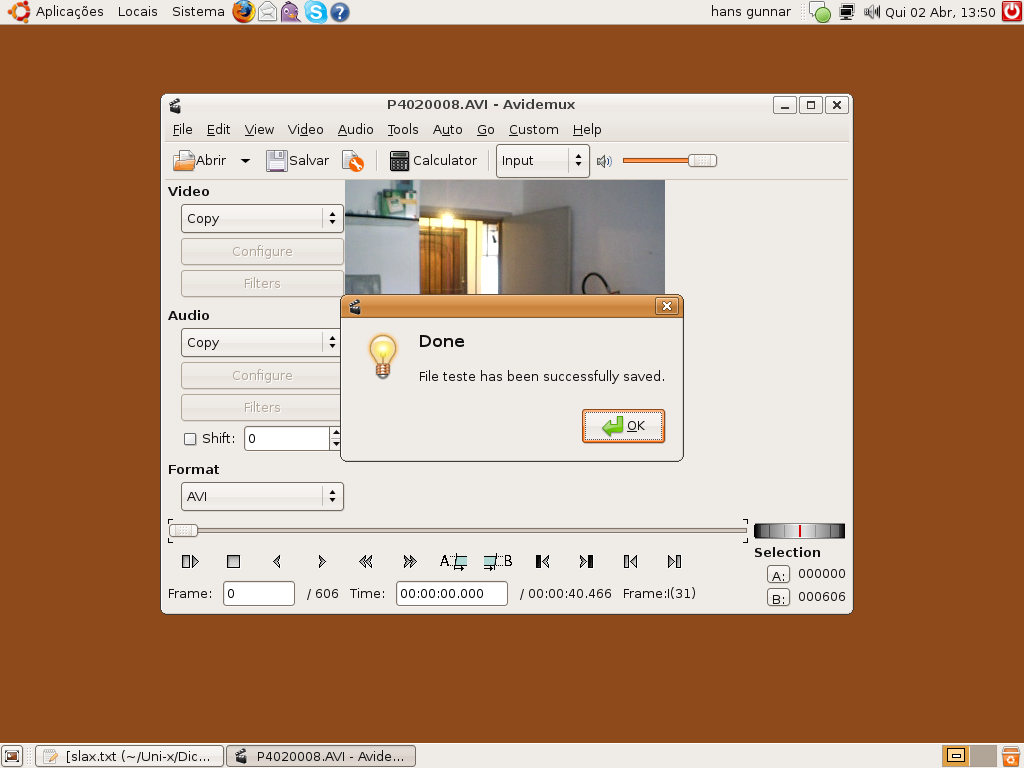Open the Help menu
Image resolution: width=1024 pixels, height=768 pixels.
tap(587, 129)
